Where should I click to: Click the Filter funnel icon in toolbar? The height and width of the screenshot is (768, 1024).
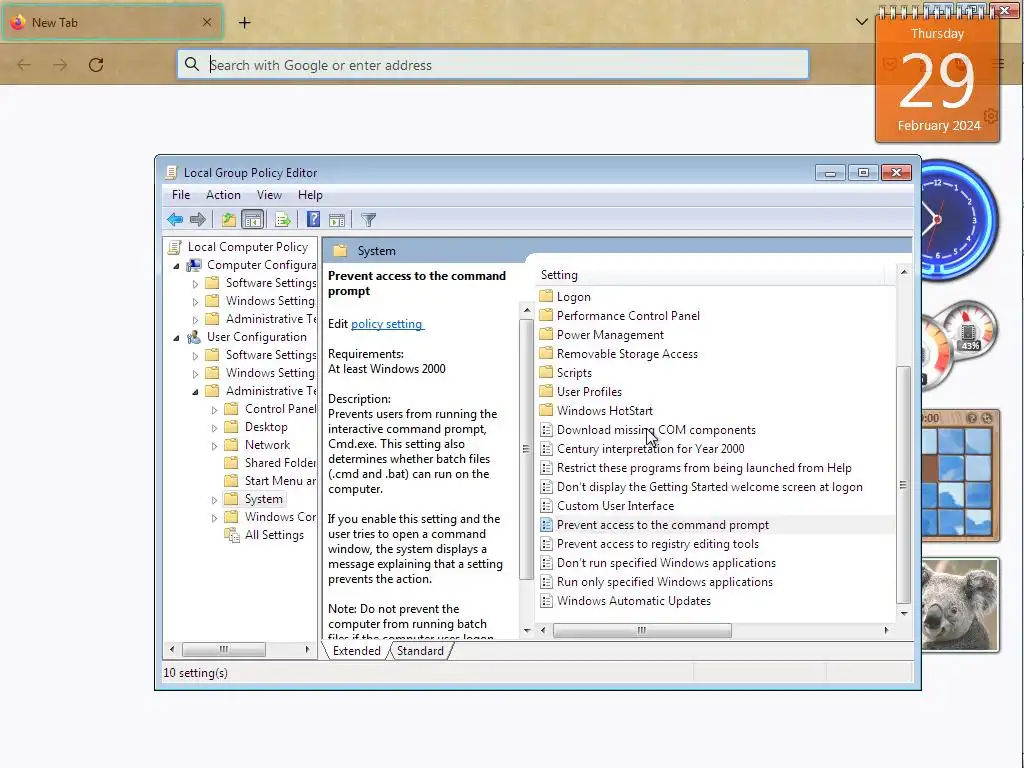368,220
